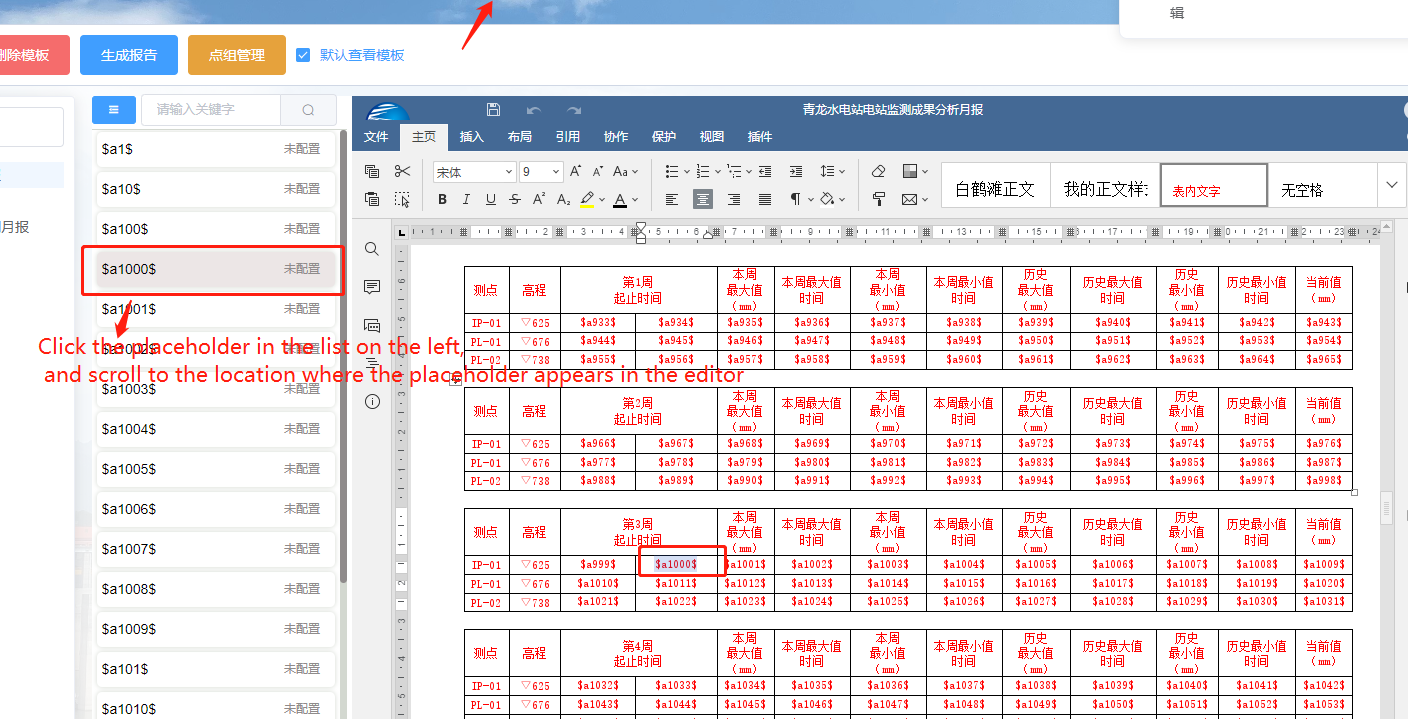Paste clipboard contents with the paste icon
The height and width of the screenshot is (719, 1408).
[x=372, y=199]
